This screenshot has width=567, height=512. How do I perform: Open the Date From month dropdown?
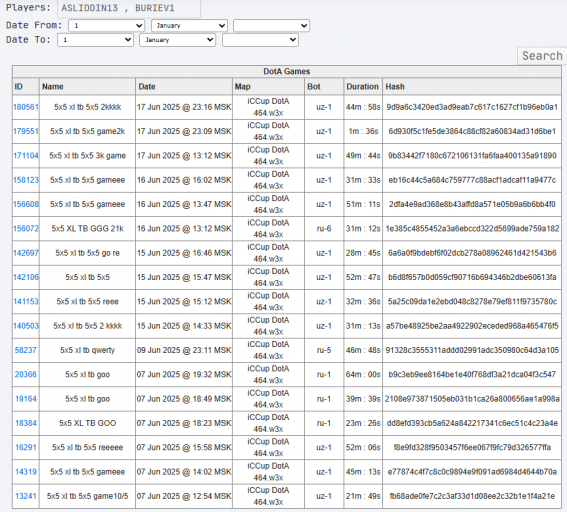189,26
